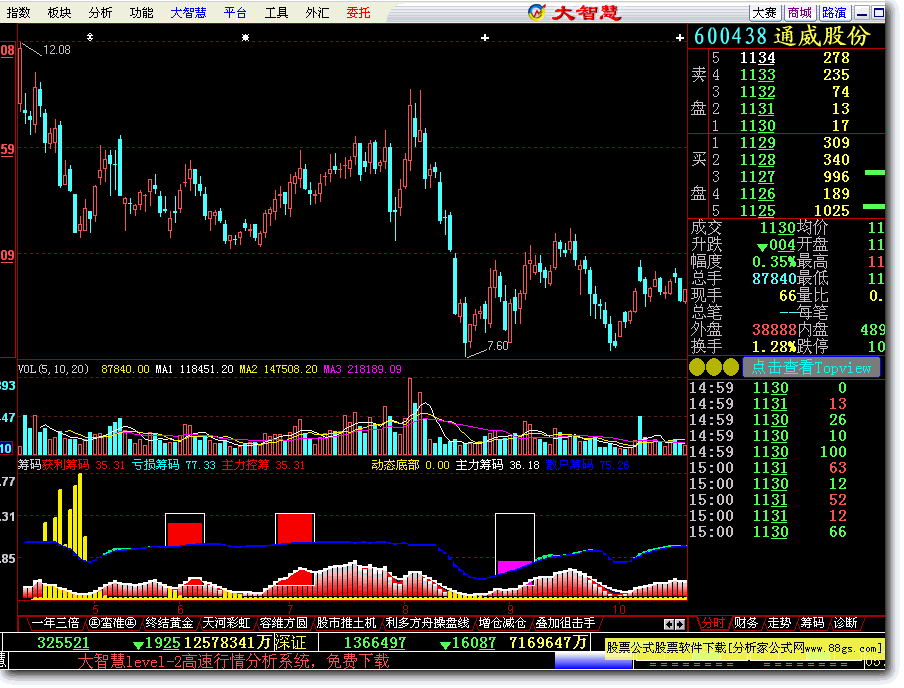904x688 pixels.
Task: Click the 股票公式股票软件下载 yellow banner
Action: [x=744, y=648]
